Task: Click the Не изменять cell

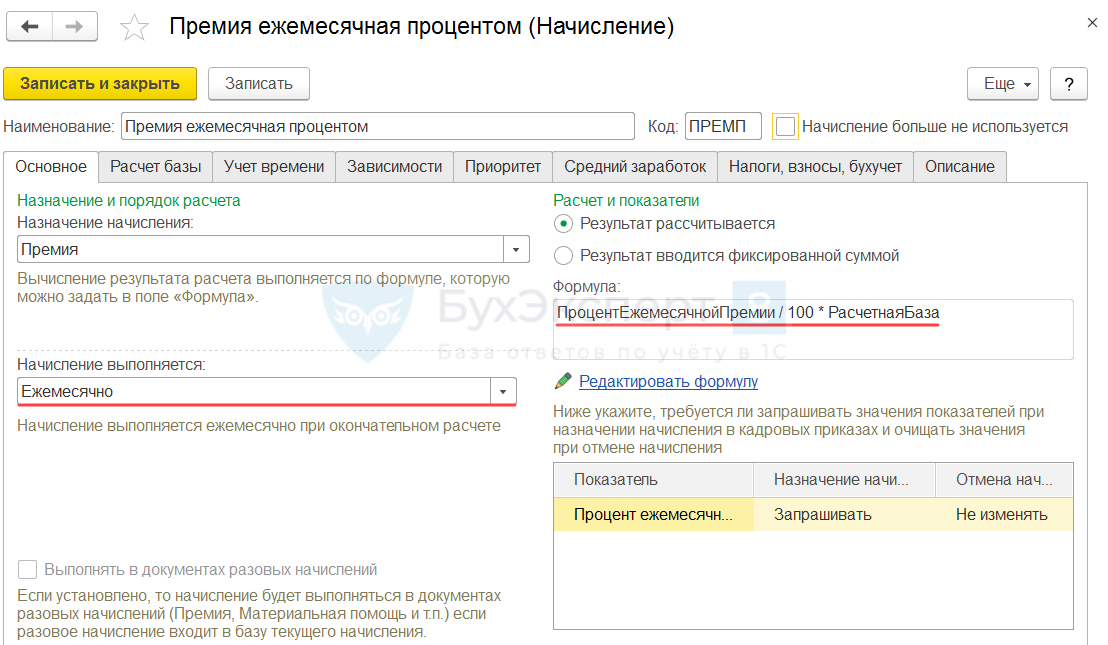Action: point(1004,514)
